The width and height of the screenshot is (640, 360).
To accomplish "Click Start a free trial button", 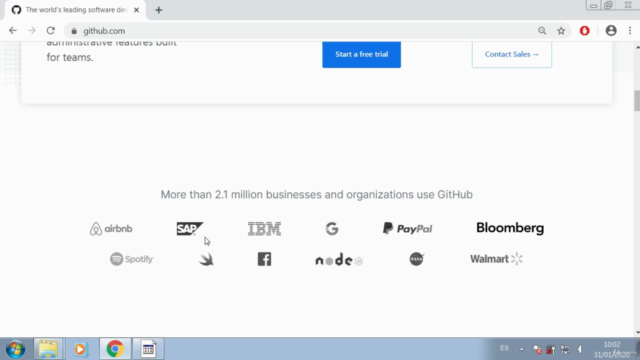I will coord(361,54).
